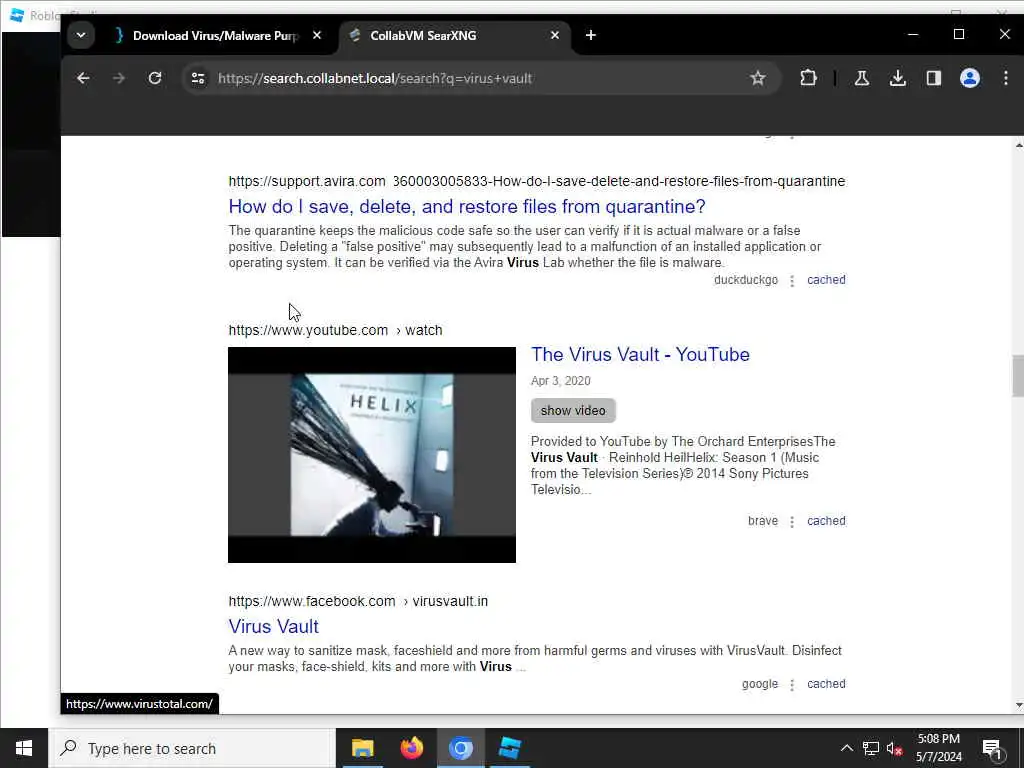Viewport: 1024px width, 768px height.
Task: Close the Download Virus/Malware tab
Action: (317, 35)
